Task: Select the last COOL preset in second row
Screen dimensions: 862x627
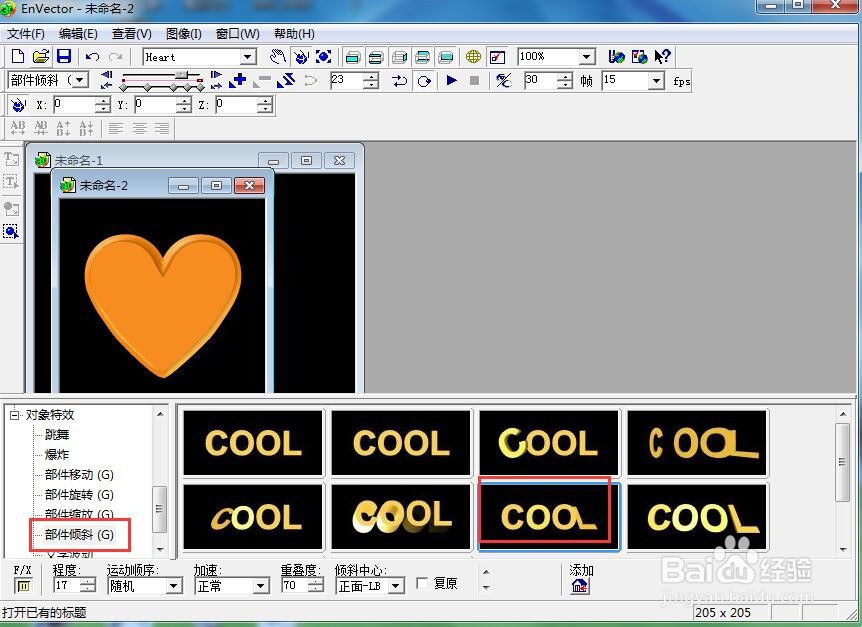Action: 697,517
